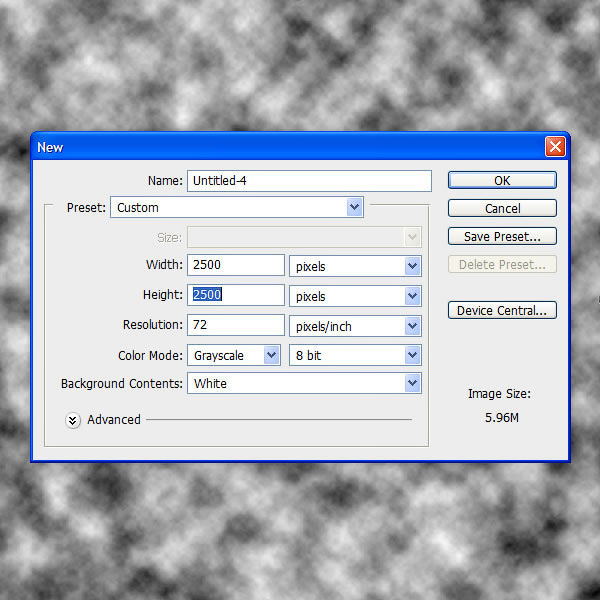Open the Color Mode dropdown
The height and width of the screenshot is (600, 600).
coord(234,355)
